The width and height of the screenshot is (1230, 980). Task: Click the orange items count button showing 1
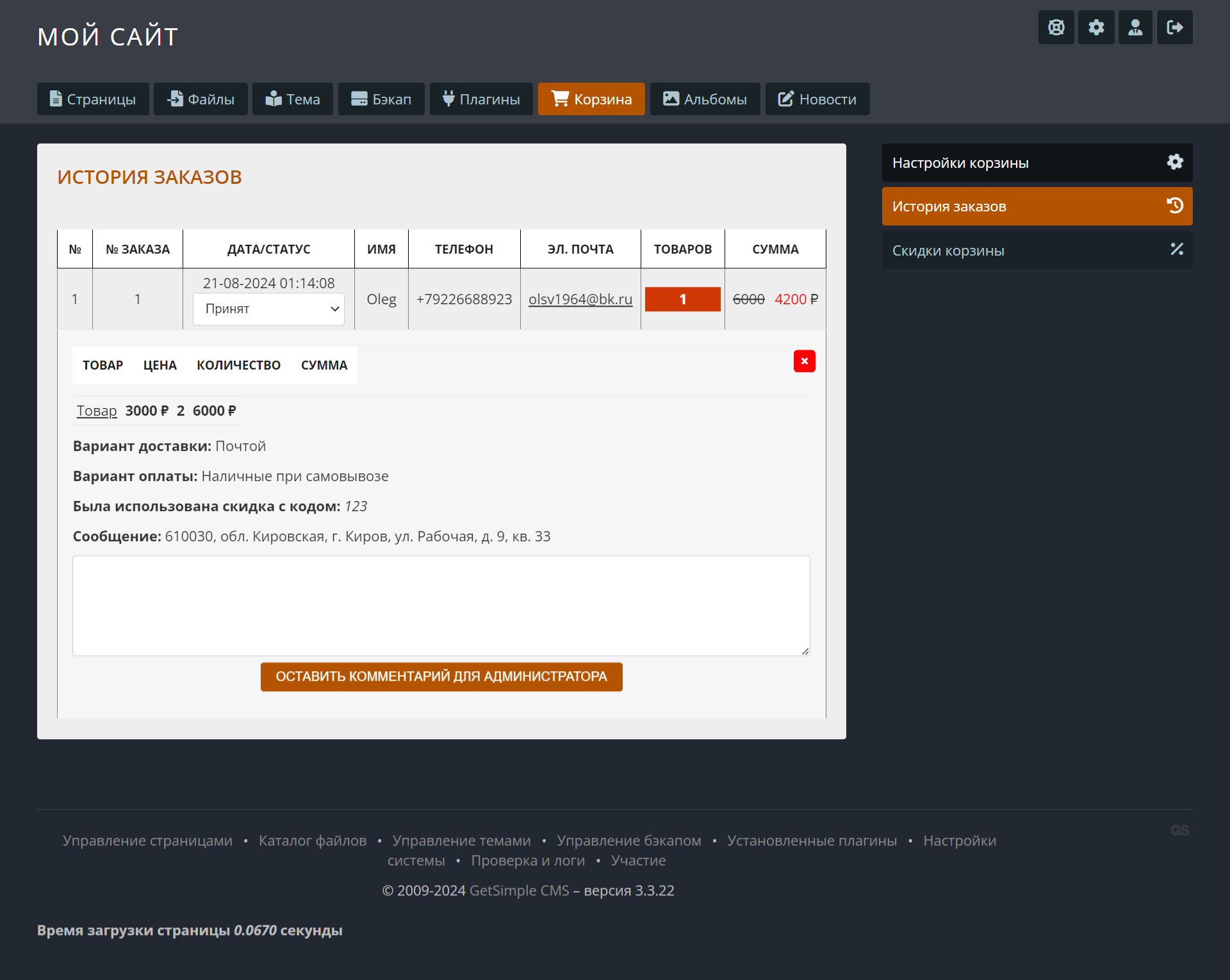coord(683,299)
